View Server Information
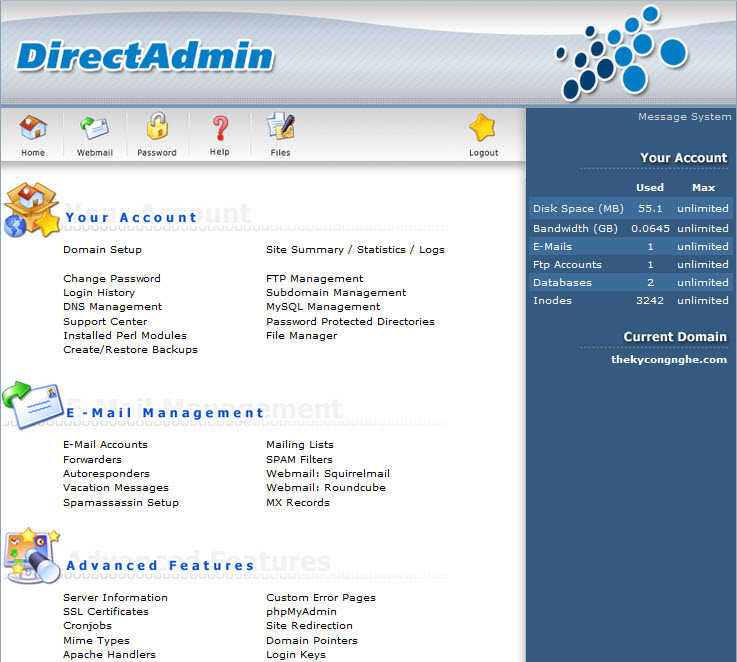 pyautogui.click(x=116, y=598)
